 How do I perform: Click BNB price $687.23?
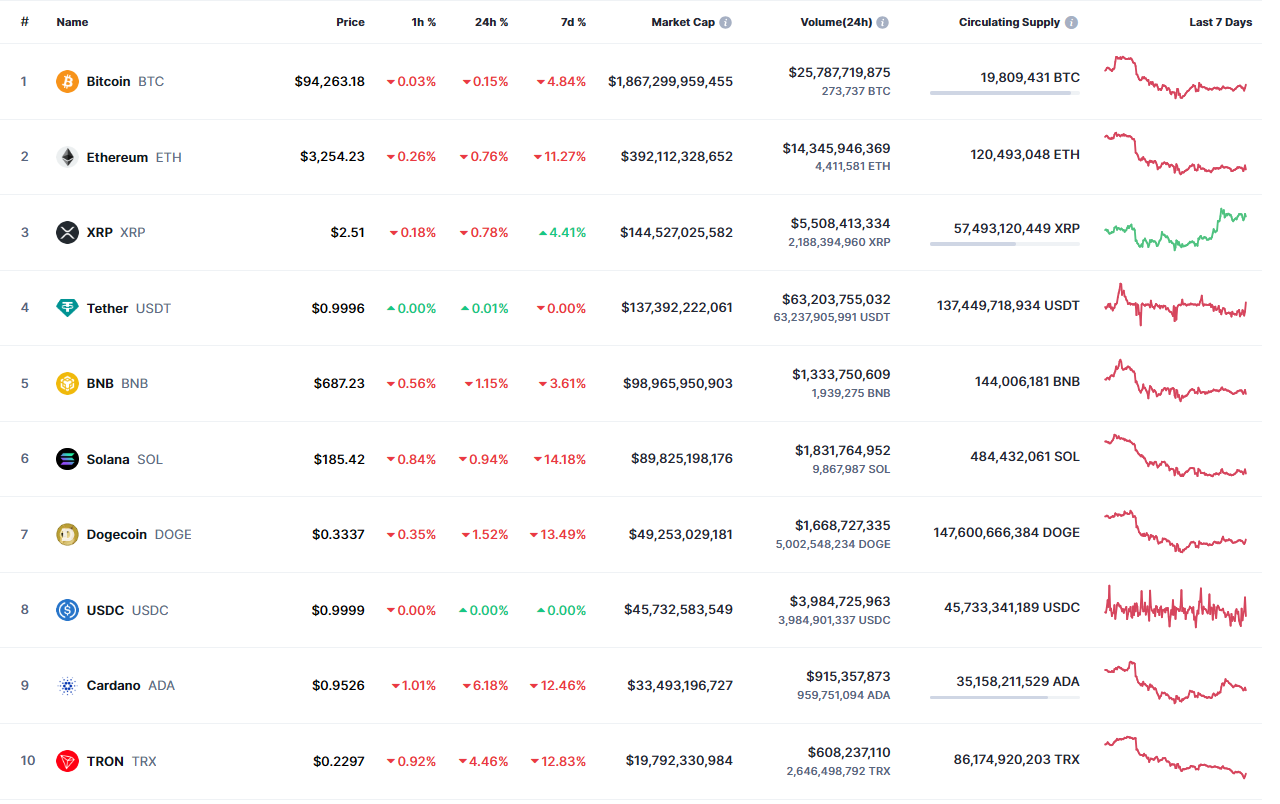pos(338,383)
